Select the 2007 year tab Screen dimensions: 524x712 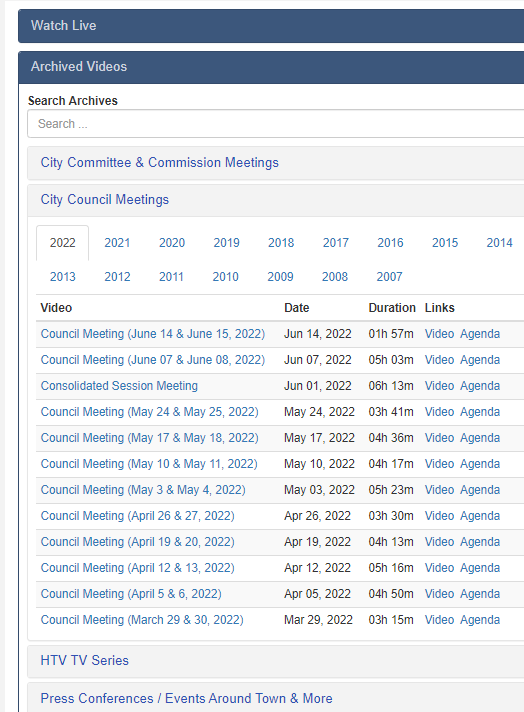pos(389,277)
